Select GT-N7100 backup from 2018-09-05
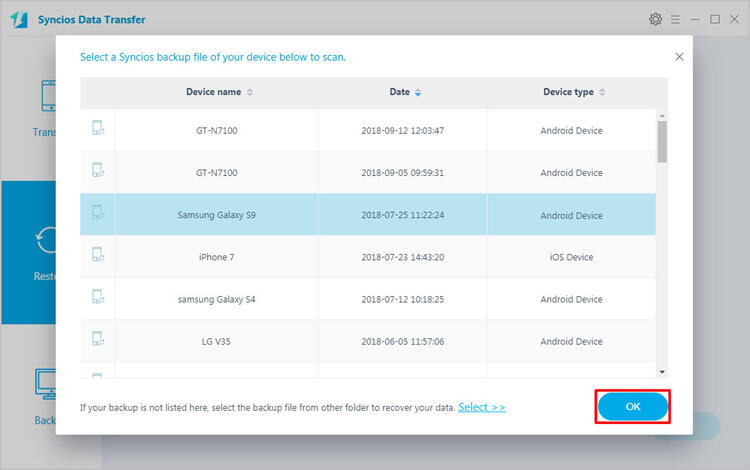The width and height of the screenshot is (750, 470). coord(402,173)
